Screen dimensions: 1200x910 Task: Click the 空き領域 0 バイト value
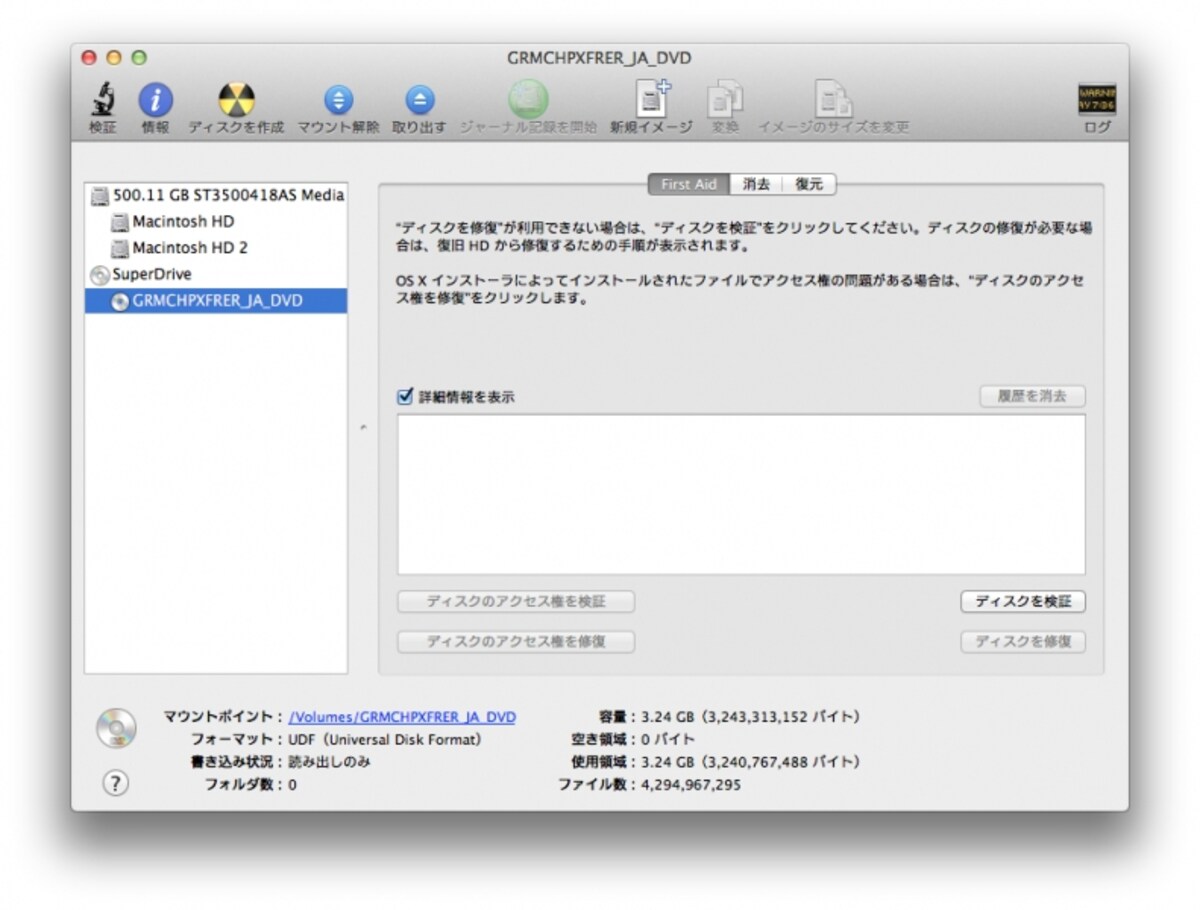[666, 740]
